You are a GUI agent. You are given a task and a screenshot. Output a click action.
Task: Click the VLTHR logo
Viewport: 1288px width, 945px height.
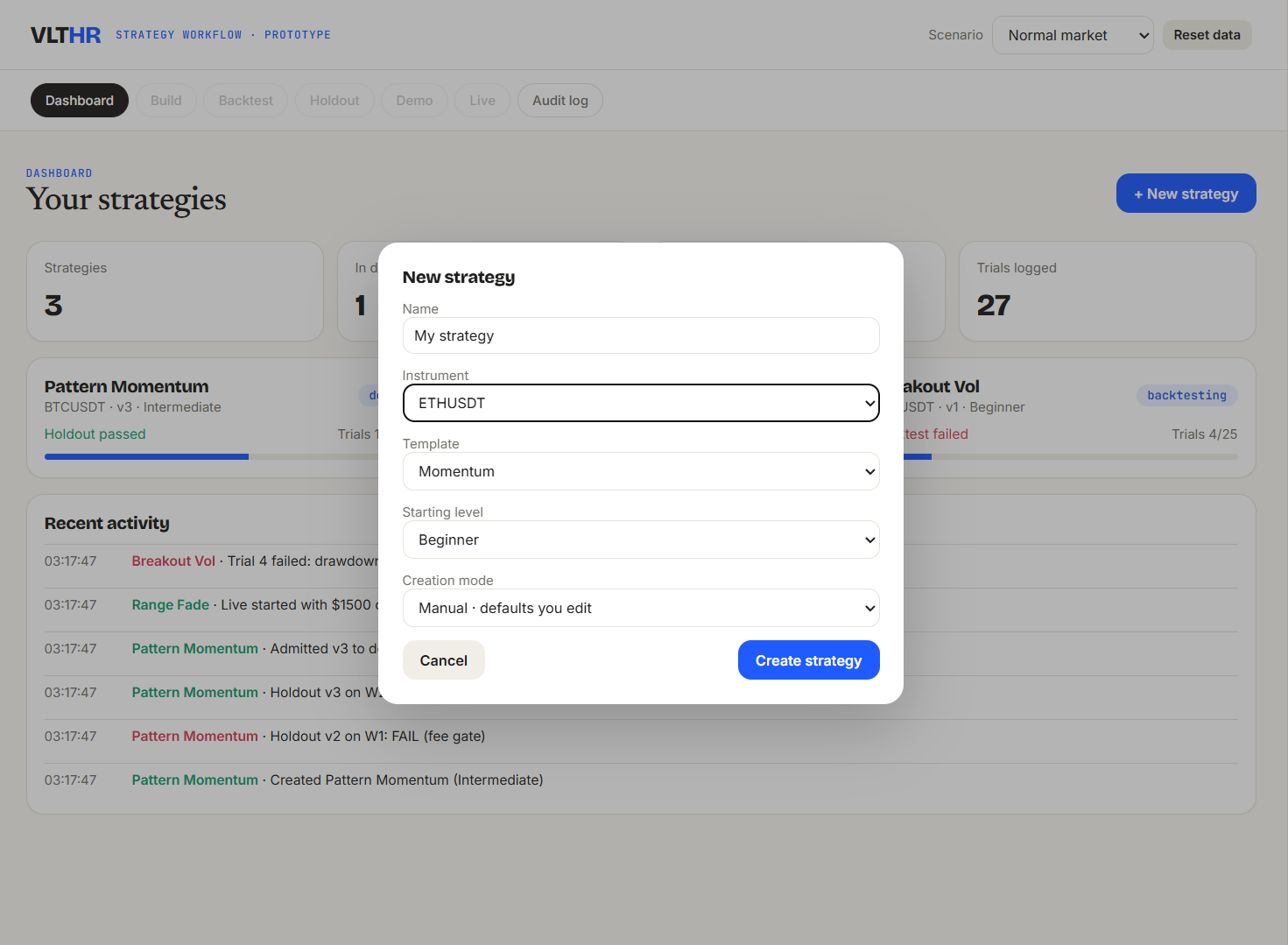tap(66, 35)
